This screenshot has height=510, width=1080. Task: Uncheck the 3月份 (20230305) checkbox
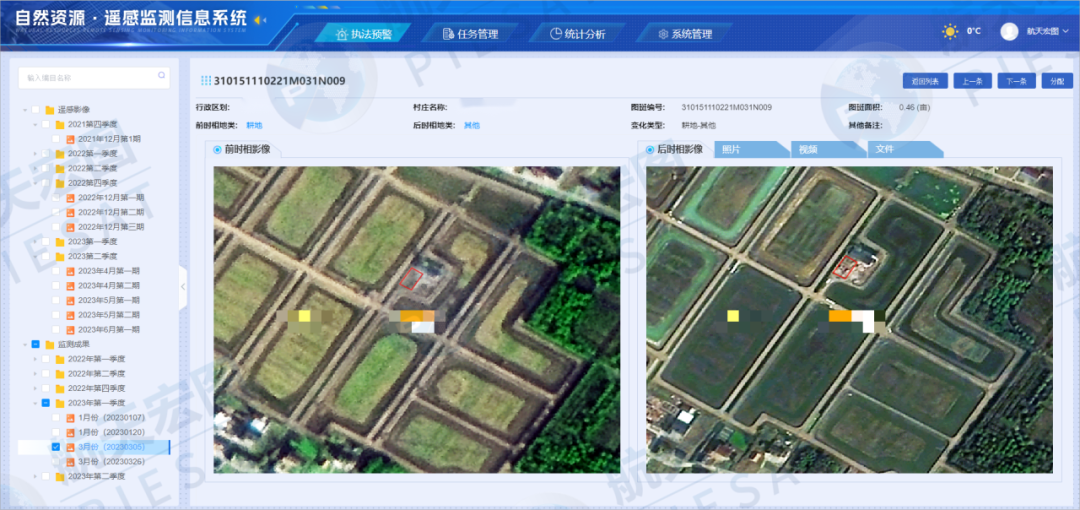[x=56, y=447]
